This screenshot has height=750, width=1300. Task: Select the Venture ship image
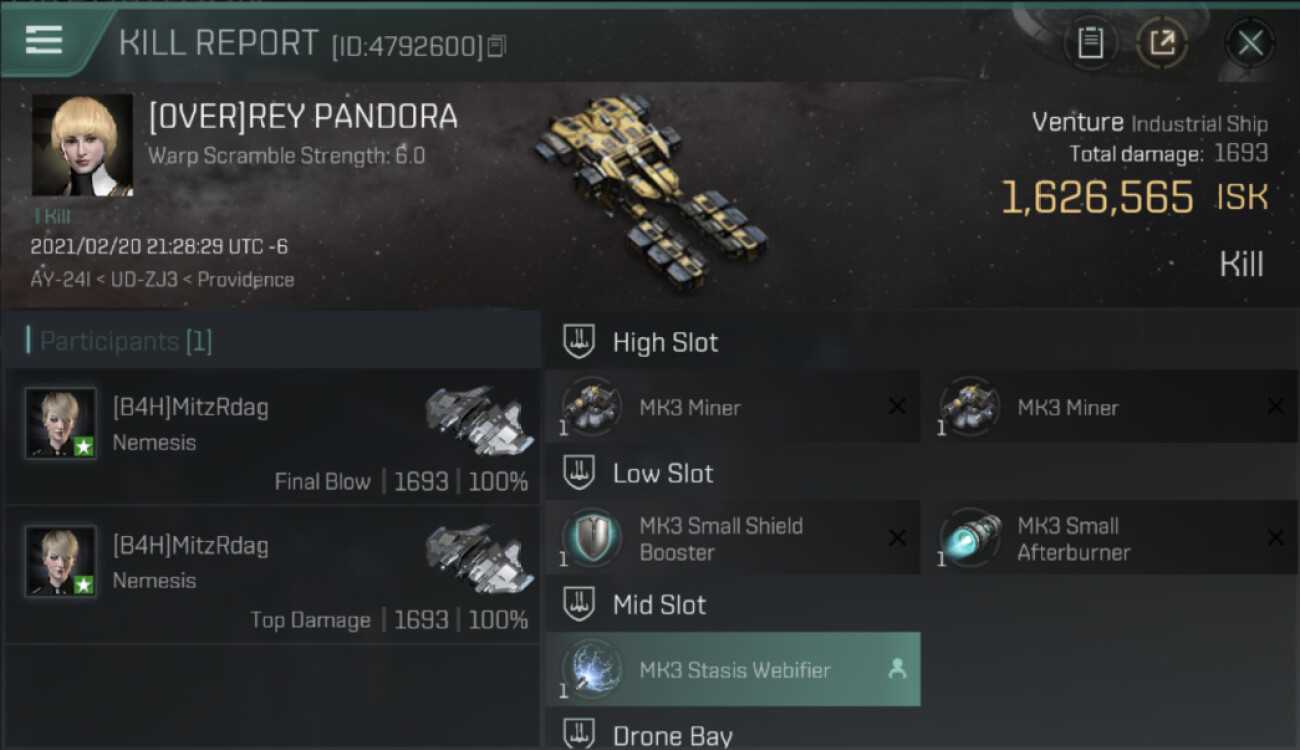[650, 190]
